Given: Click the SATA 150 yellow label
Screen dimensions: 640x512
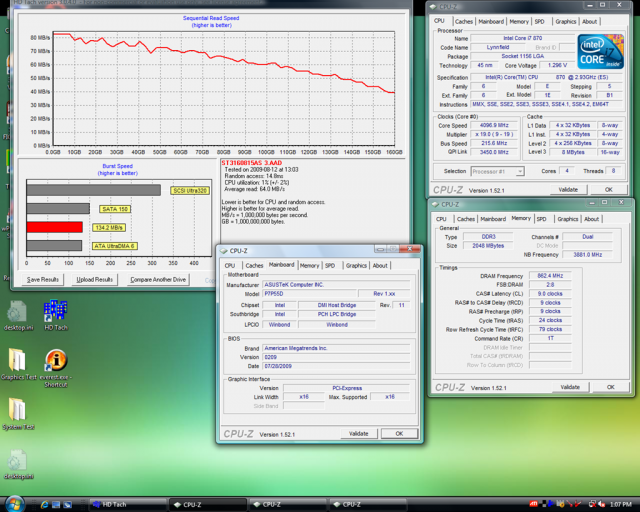Looking at the screenshot, I should pyautogui.click(x=115, y=209).
